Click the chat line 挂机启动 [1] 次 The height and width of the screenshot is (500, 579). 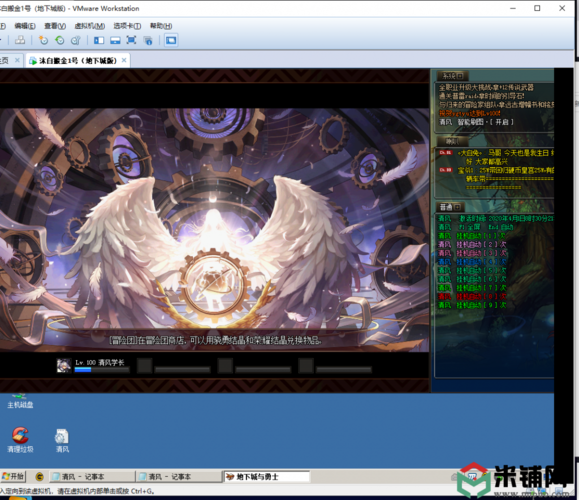click(472, 236)
